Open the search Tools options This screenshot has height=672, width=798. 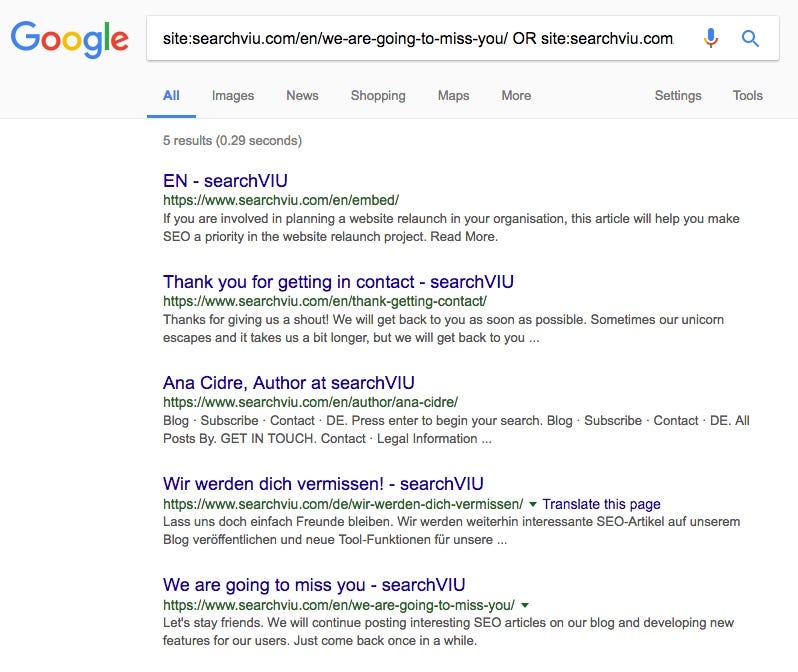[x=748, y=96]
